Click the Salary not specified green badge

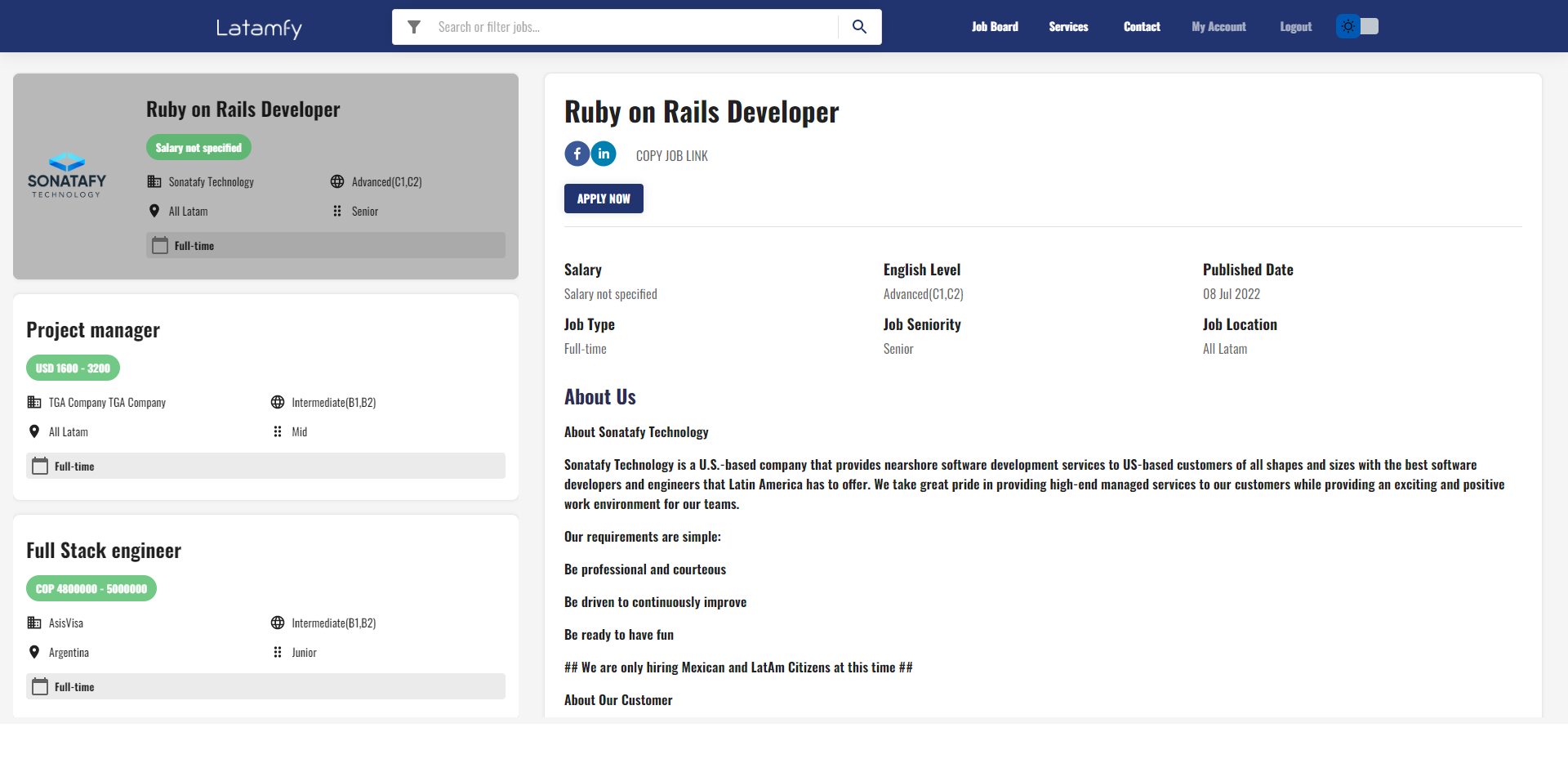(198, 148)
